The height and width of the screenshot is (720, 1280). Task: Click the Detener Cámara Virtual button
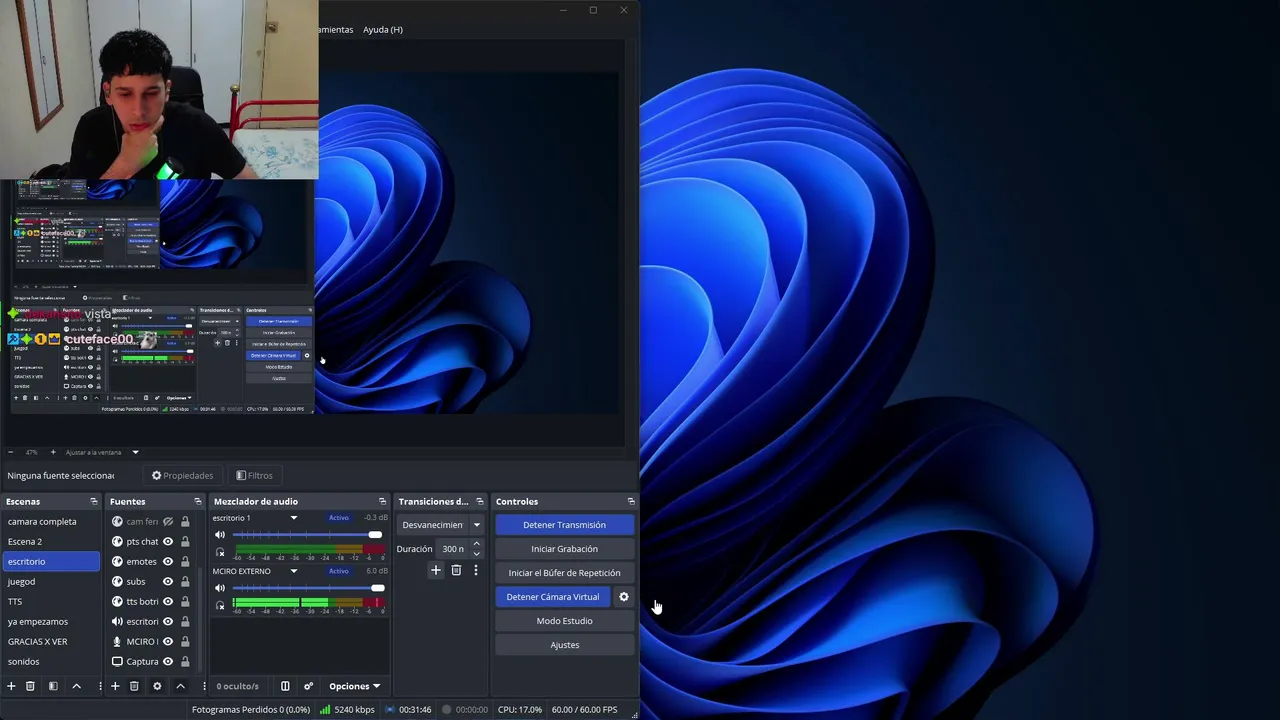click(552, 597)
